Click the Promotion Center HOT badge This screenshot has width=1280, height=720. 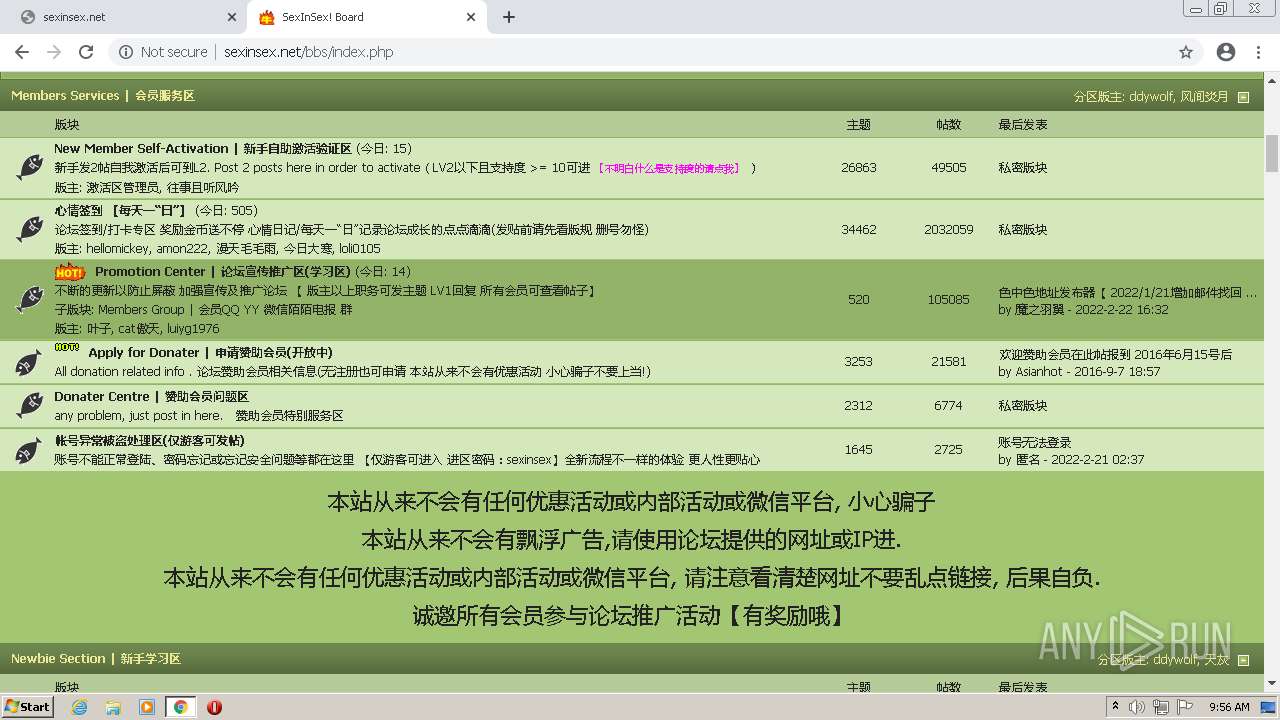click(x=70, y=272)
